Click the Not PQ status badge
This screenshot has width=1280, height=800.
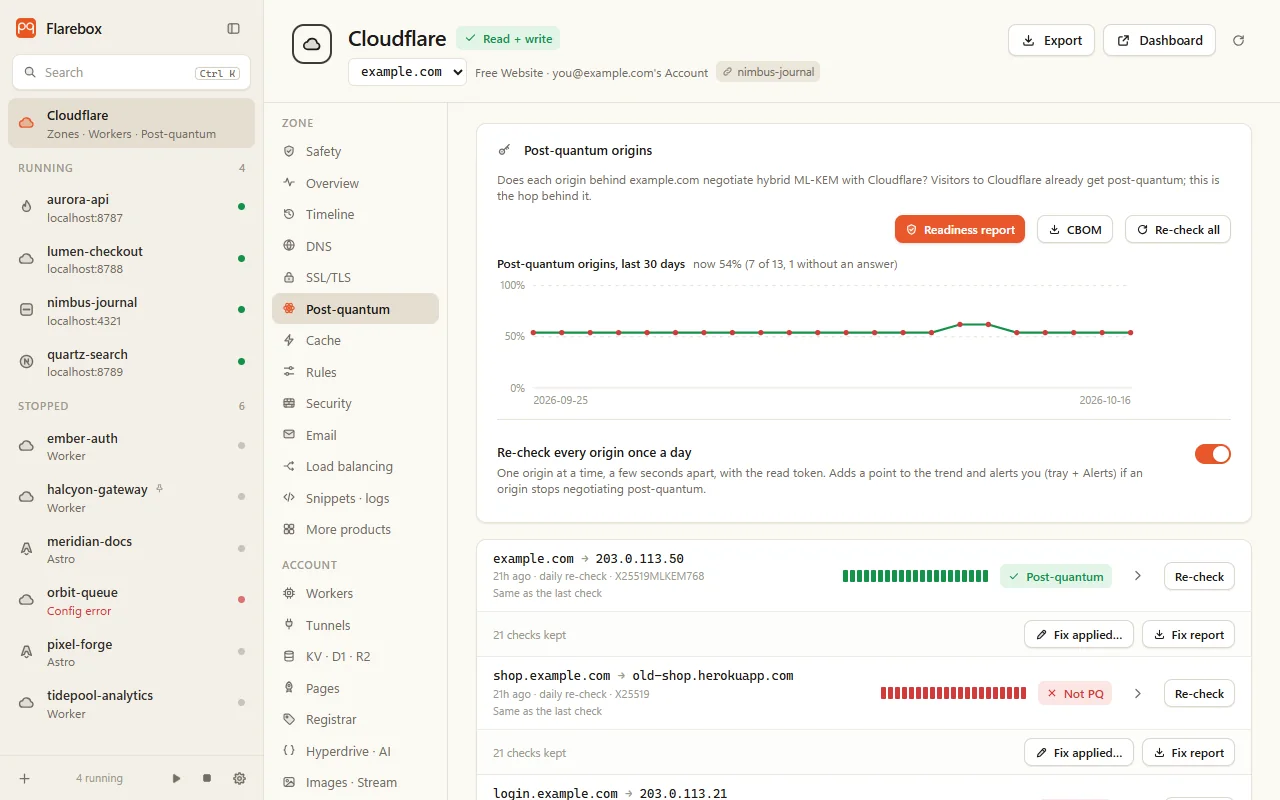click(x=1075, y=693)
